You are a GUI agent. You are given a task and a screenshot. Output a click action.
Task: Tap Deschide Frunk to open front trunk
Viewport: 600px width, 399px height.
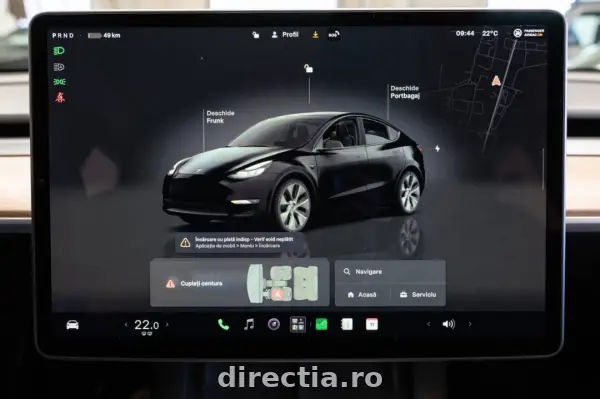[x=220, y=117]
